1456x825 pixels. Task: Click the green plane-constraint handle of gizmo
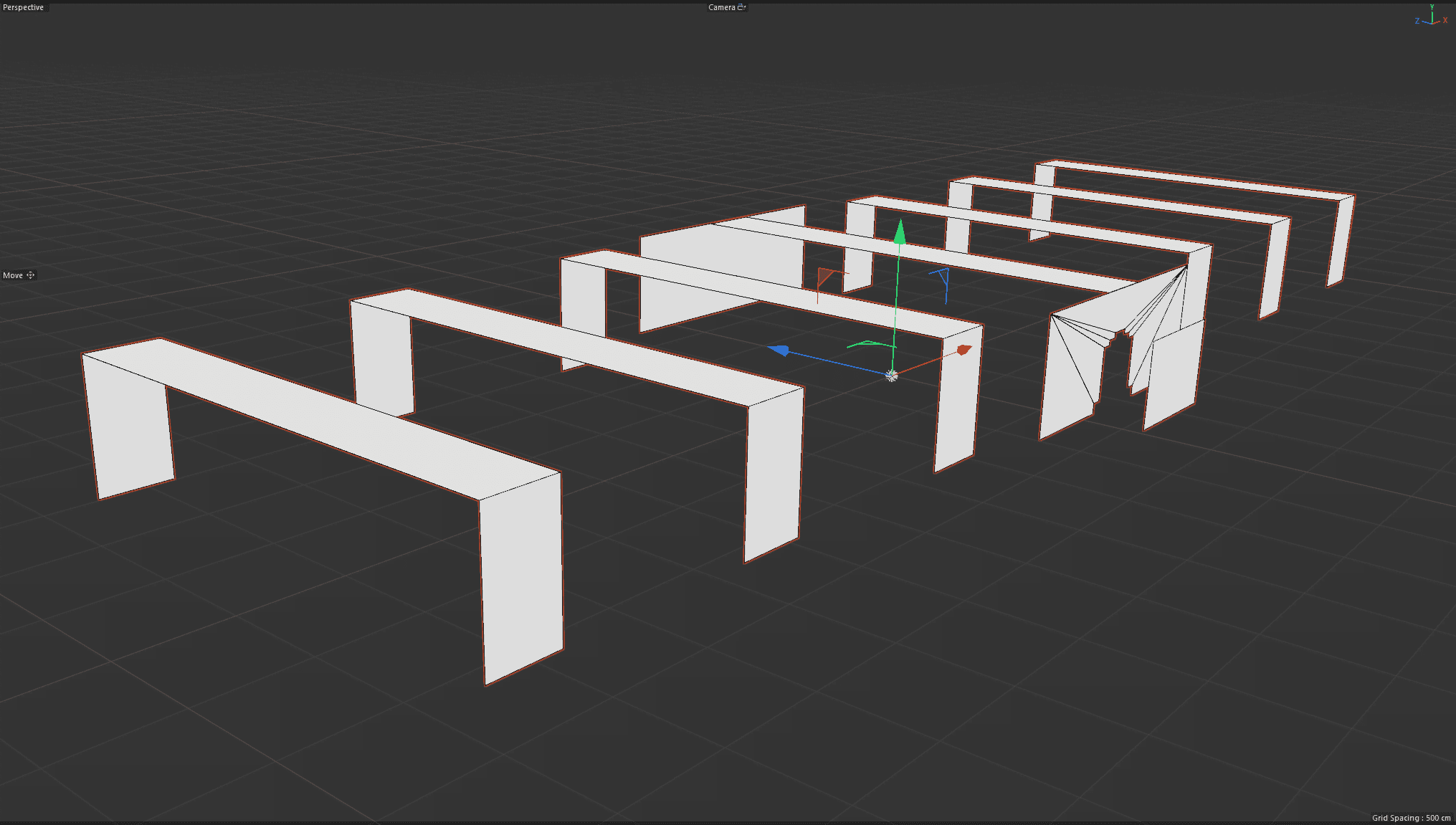[x=869, y=344]
